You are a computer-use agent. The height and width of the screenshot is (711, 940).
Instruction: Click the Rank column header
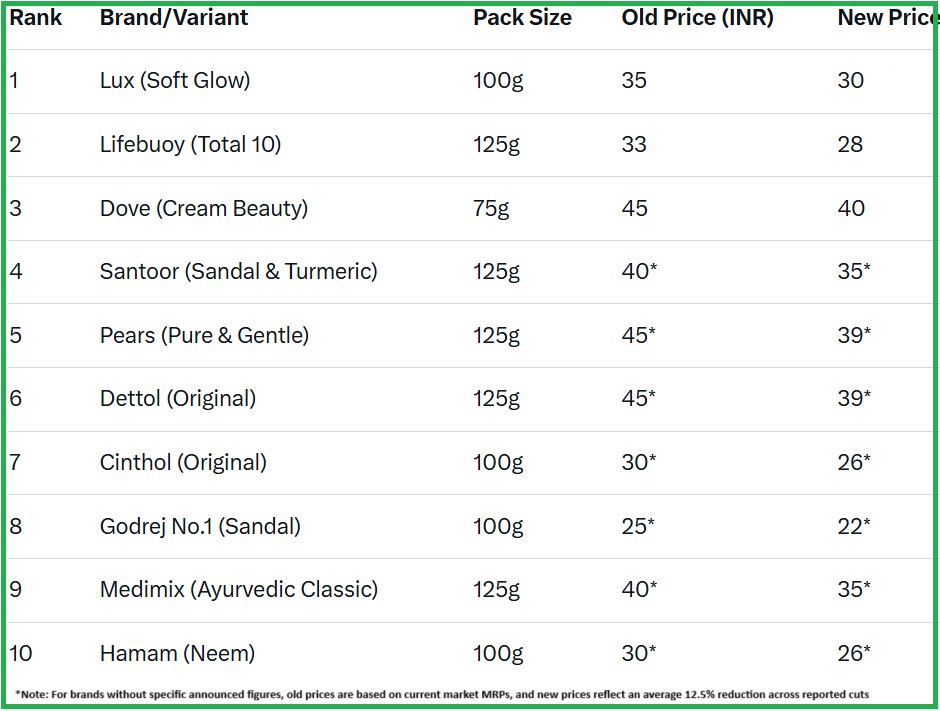(x=36, y=18)
